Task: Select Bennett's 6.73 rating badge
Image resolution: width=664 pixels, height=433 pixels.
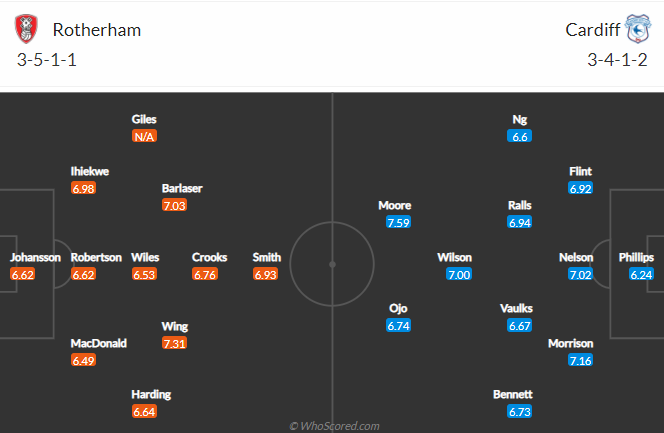Action: tap(520, 412)
